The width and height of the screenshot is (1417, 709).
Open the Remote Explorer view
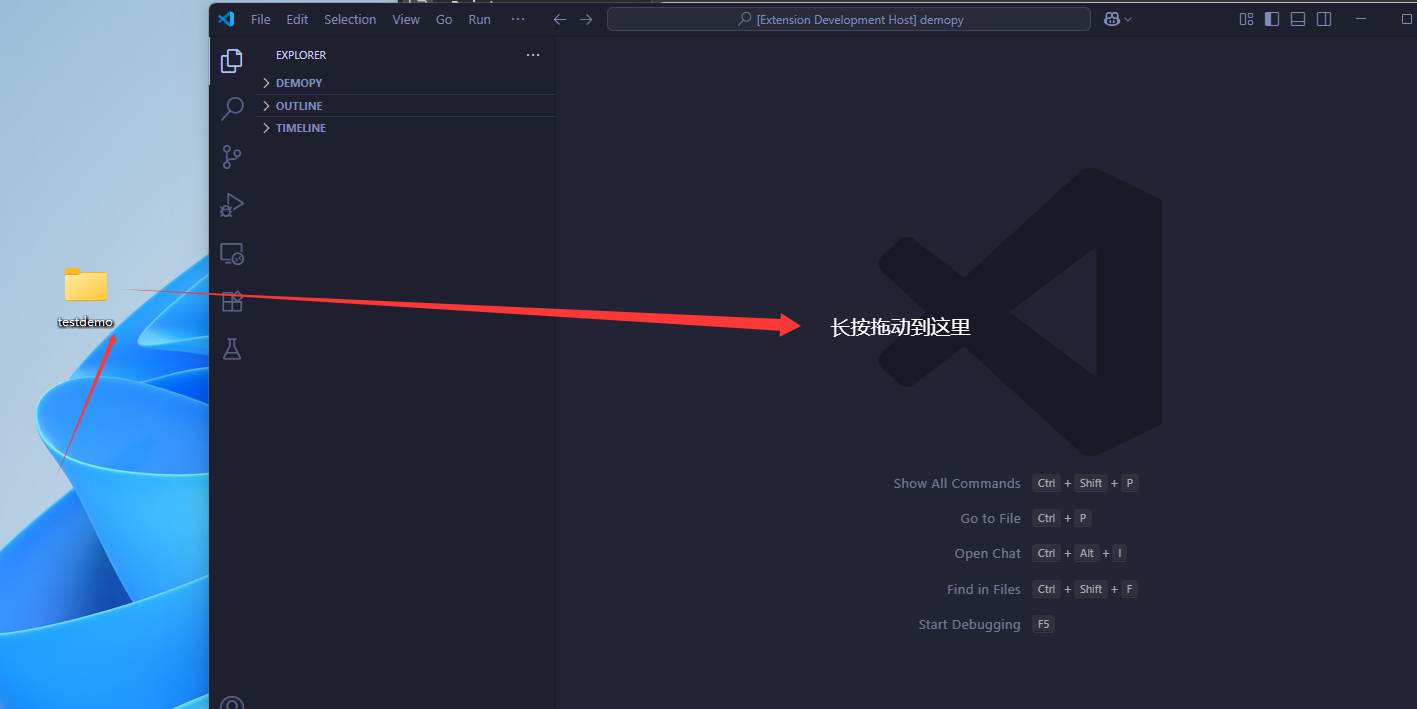point(232,254)
